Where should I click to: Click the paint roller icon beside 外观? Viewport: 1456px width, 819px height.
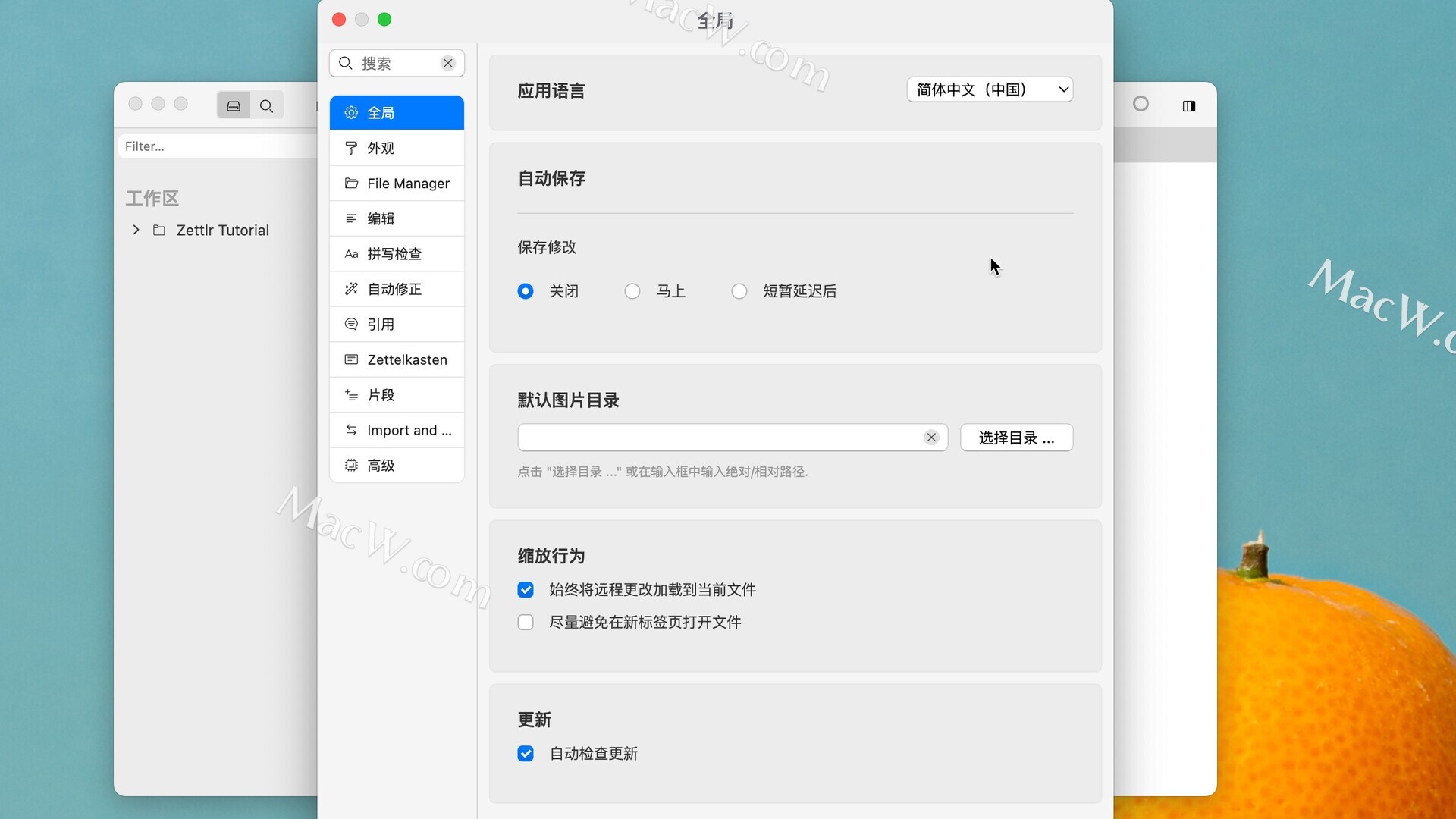click(351, 148)
